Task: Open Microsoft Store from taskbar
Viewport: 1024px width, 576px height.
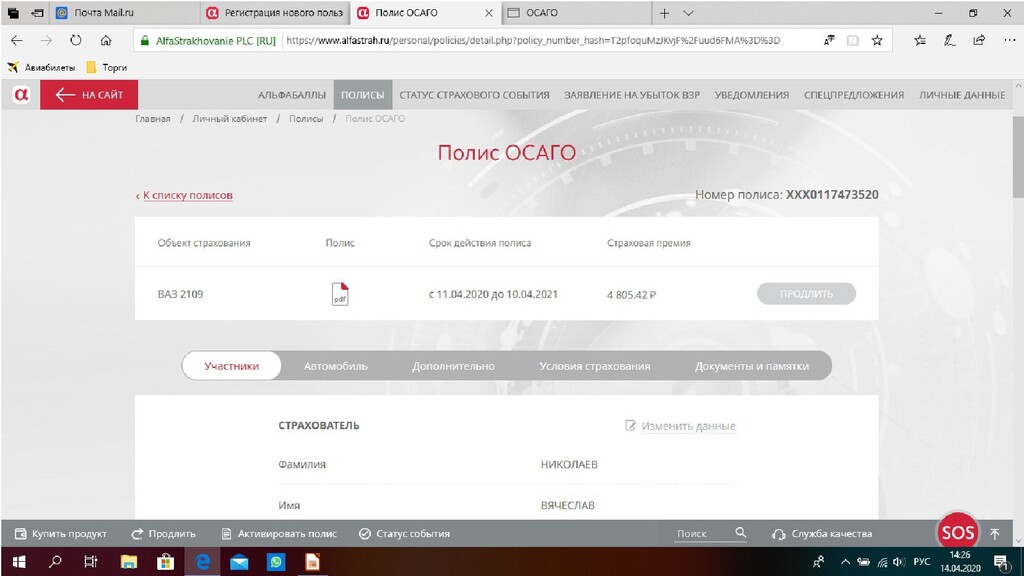Action: point(166,562)
